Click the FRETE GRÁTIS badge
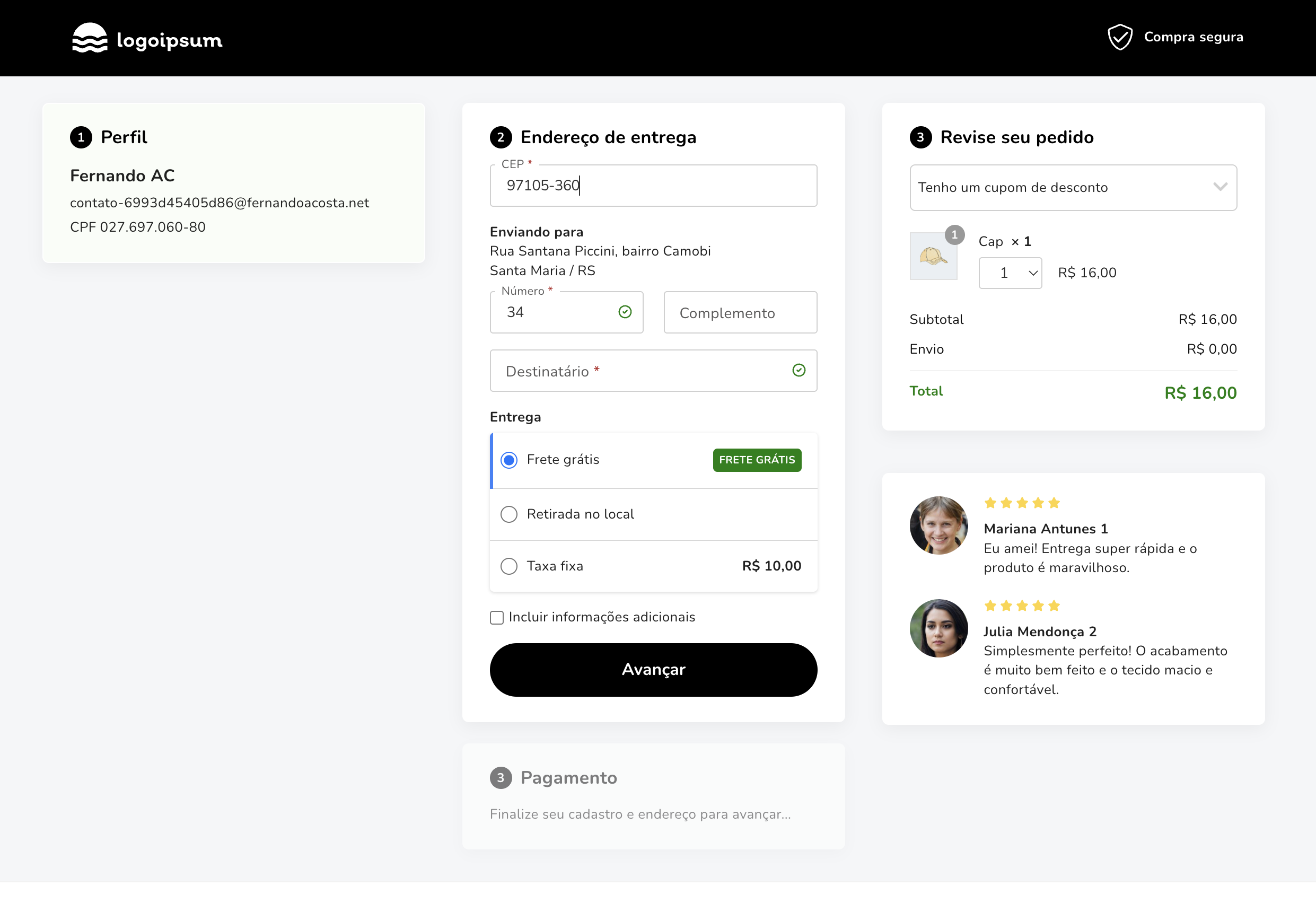 click(x=757, y=459)
